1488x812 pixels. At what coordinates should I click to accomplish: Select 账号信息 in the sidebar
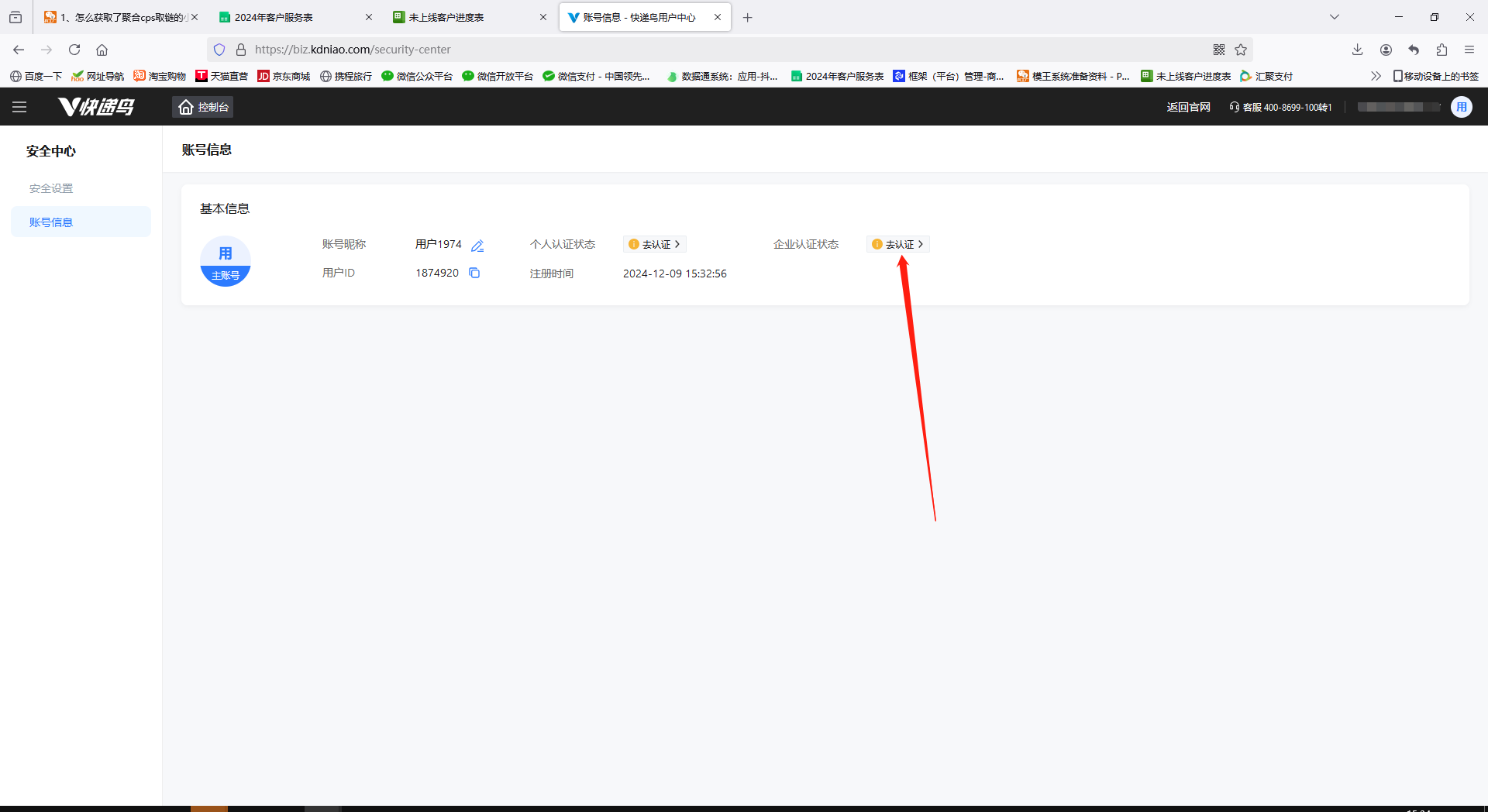51,222
